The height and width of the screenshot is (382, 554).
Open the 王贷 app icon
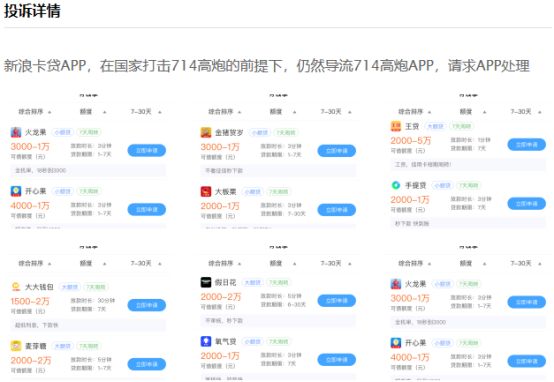(396, 126)
